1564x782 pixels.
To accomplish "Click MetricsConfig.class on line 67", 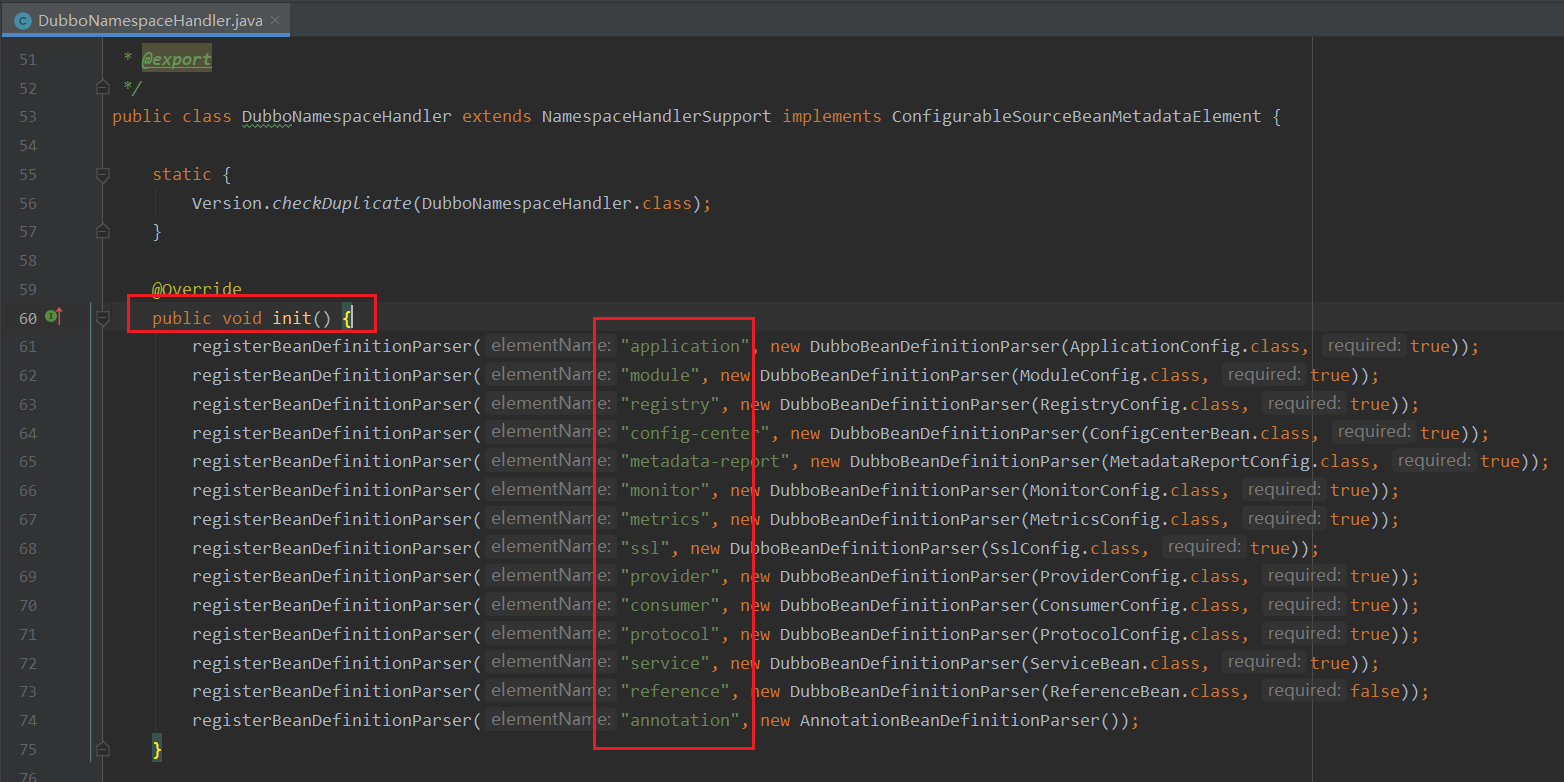I will pos(1125,519).
